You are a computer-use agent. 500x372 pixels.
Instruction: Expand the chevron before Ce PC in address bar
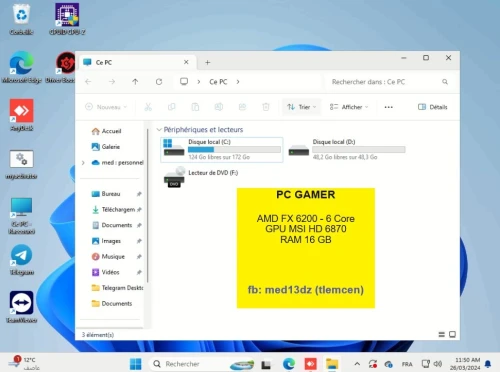[x=199, y=82]
